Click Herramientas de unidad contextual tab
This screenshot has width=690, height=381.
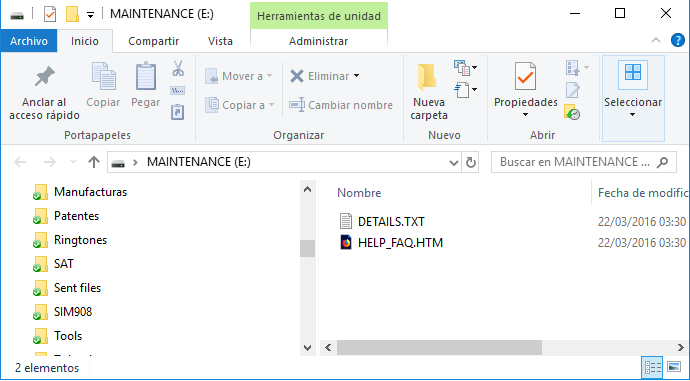point(319,16)
